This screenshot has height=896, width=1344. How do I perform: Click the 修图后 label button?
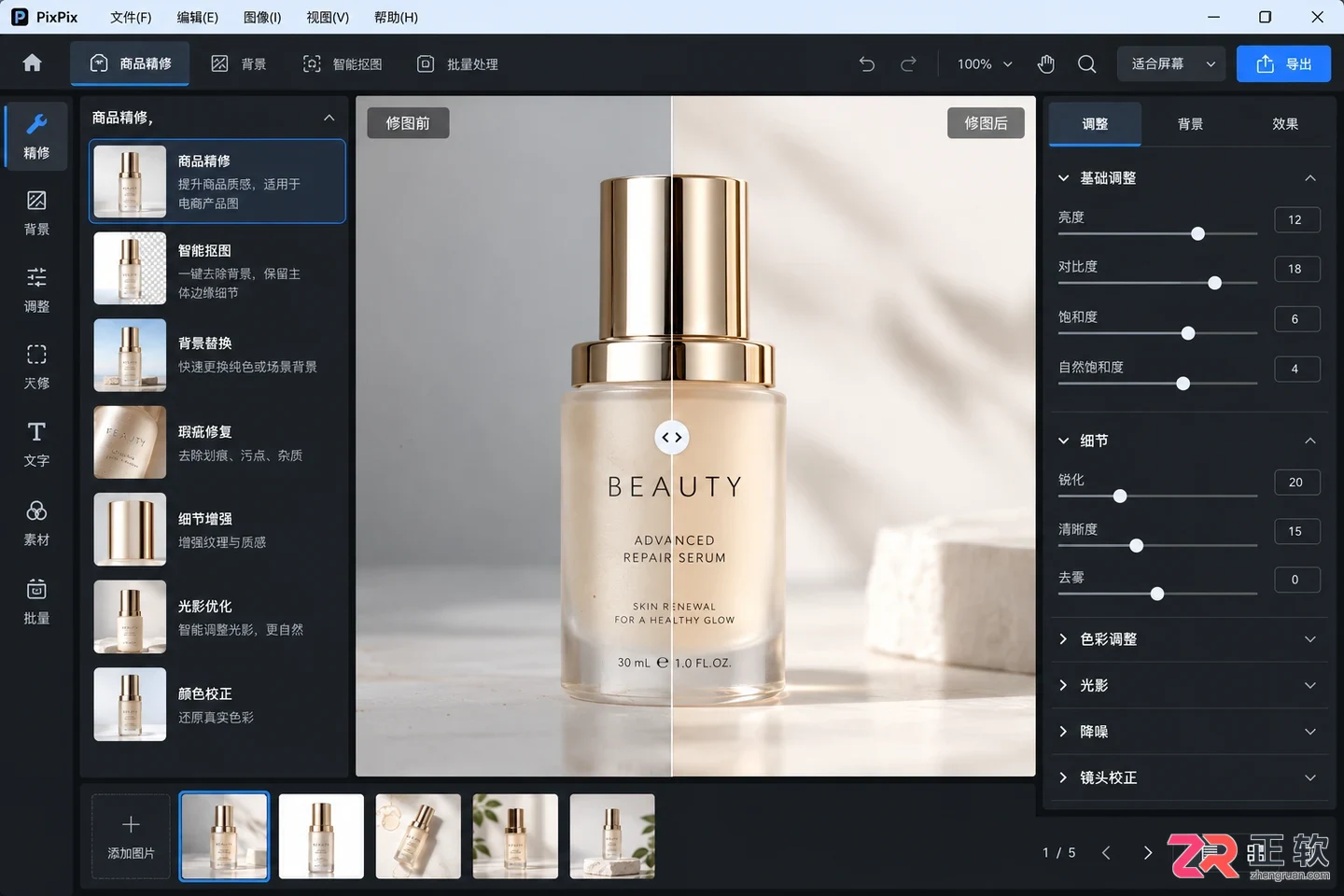pos(986,123)
